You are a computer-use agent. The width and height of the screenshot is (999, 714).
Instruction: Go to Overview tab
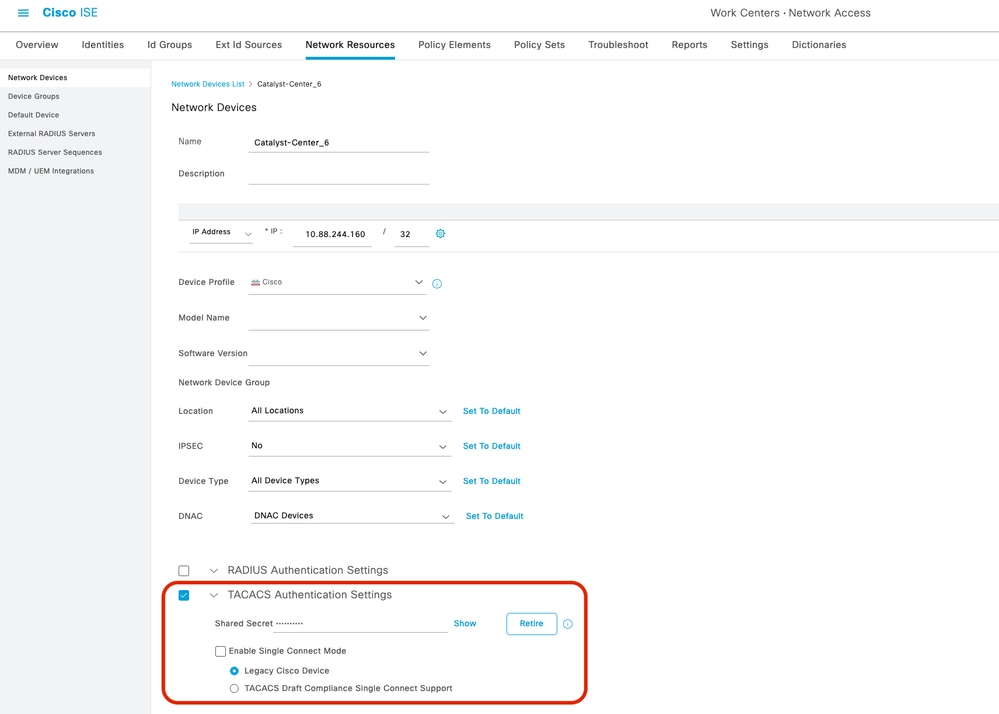pyautogui.click(x=37, y=45)
